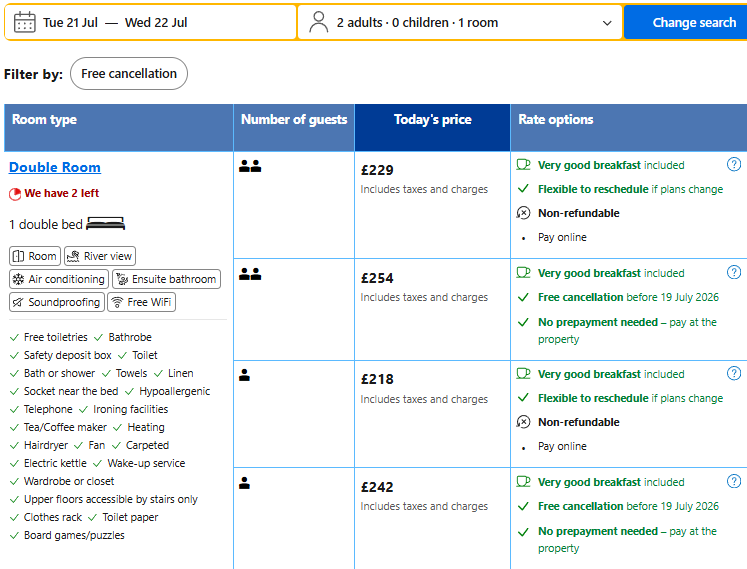Click the Rate options column header
This screenshot has height=569, width=747.
point(629,128)
